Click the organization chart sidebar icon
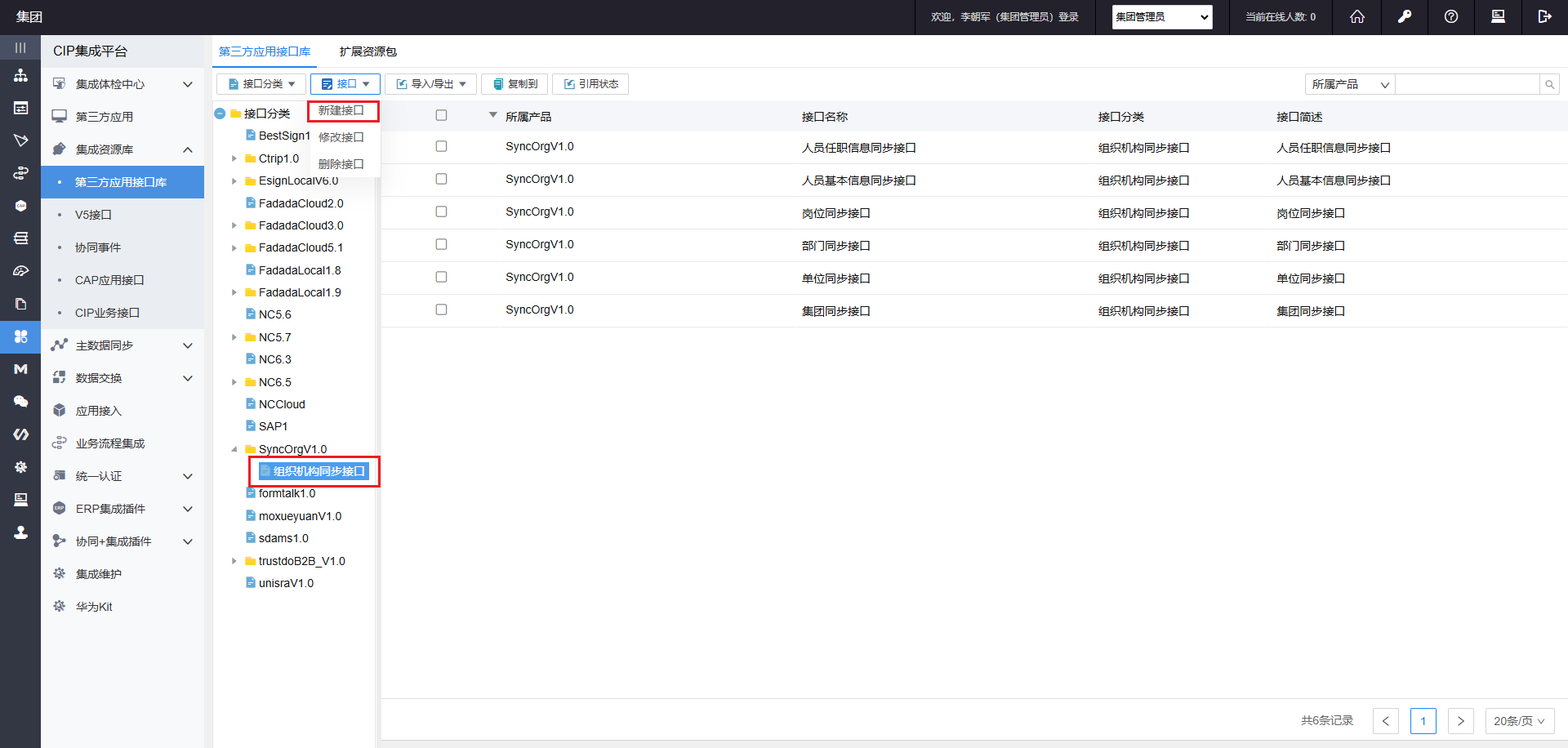The width and height of the screenshot is (1568, 748). coord(20,76)
